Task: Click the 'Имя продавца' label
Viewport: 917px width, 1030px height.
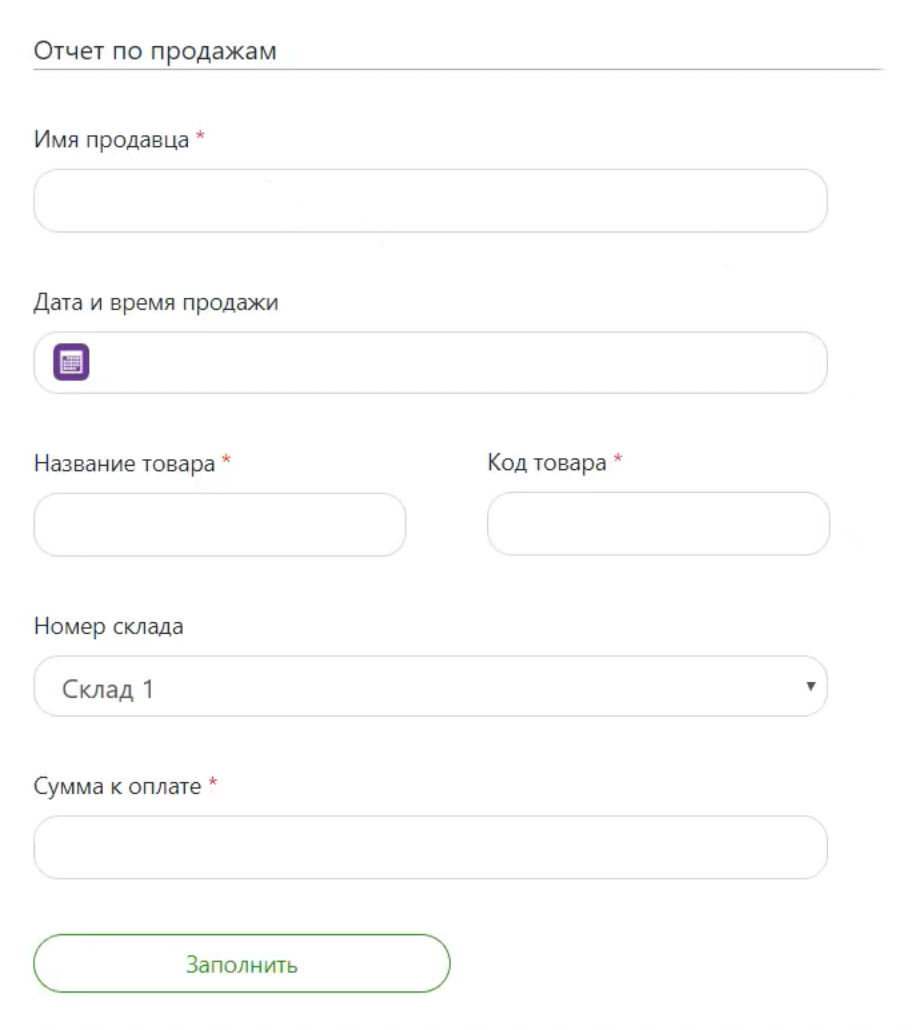Action: coord(112,141)
